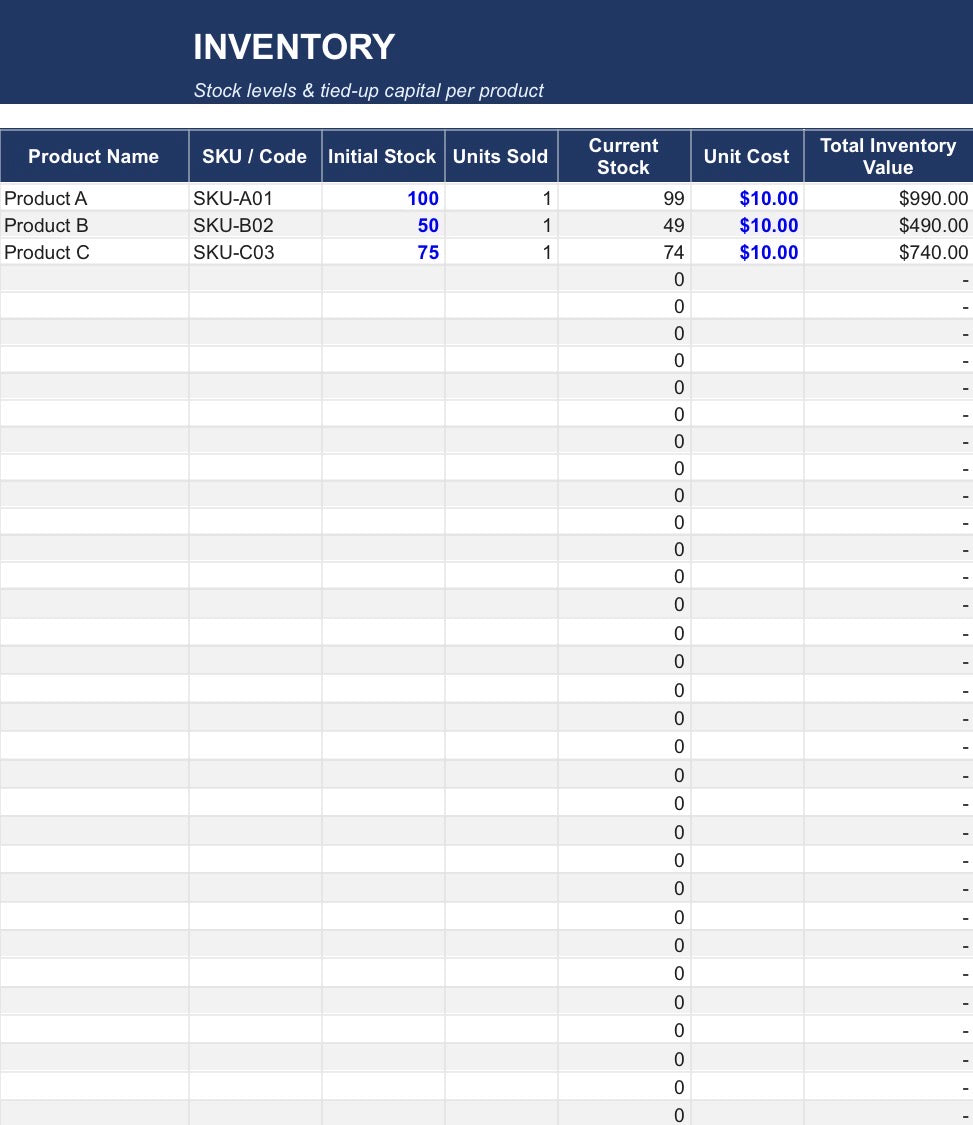Viewport: 973px width, 1125px height.
Task: Select the Initial Stock column header
Action: (x=382, y=156)
